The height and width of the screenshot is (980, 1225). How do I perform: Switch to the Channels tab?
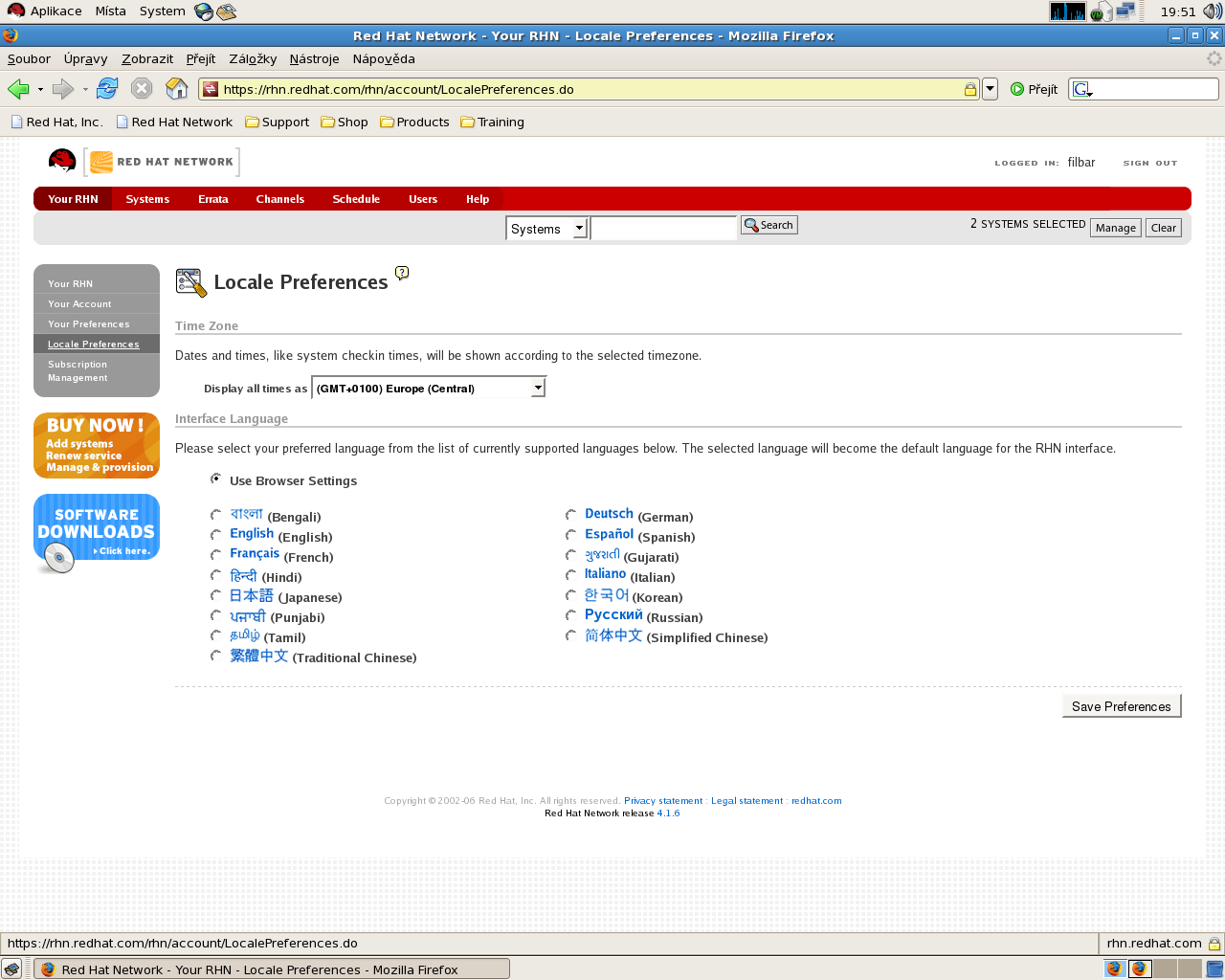[280, 199]
